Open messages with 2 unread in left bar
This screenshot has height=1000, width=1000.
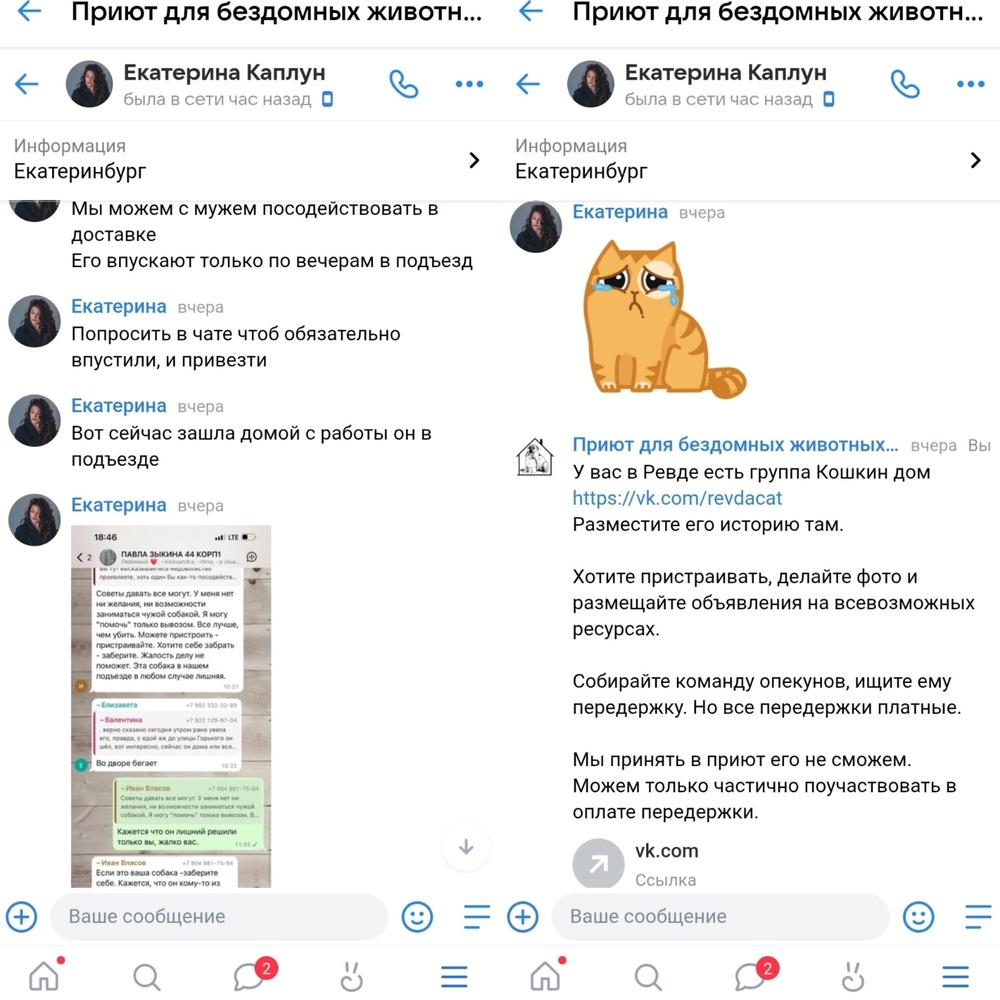[x=251, y=975]
